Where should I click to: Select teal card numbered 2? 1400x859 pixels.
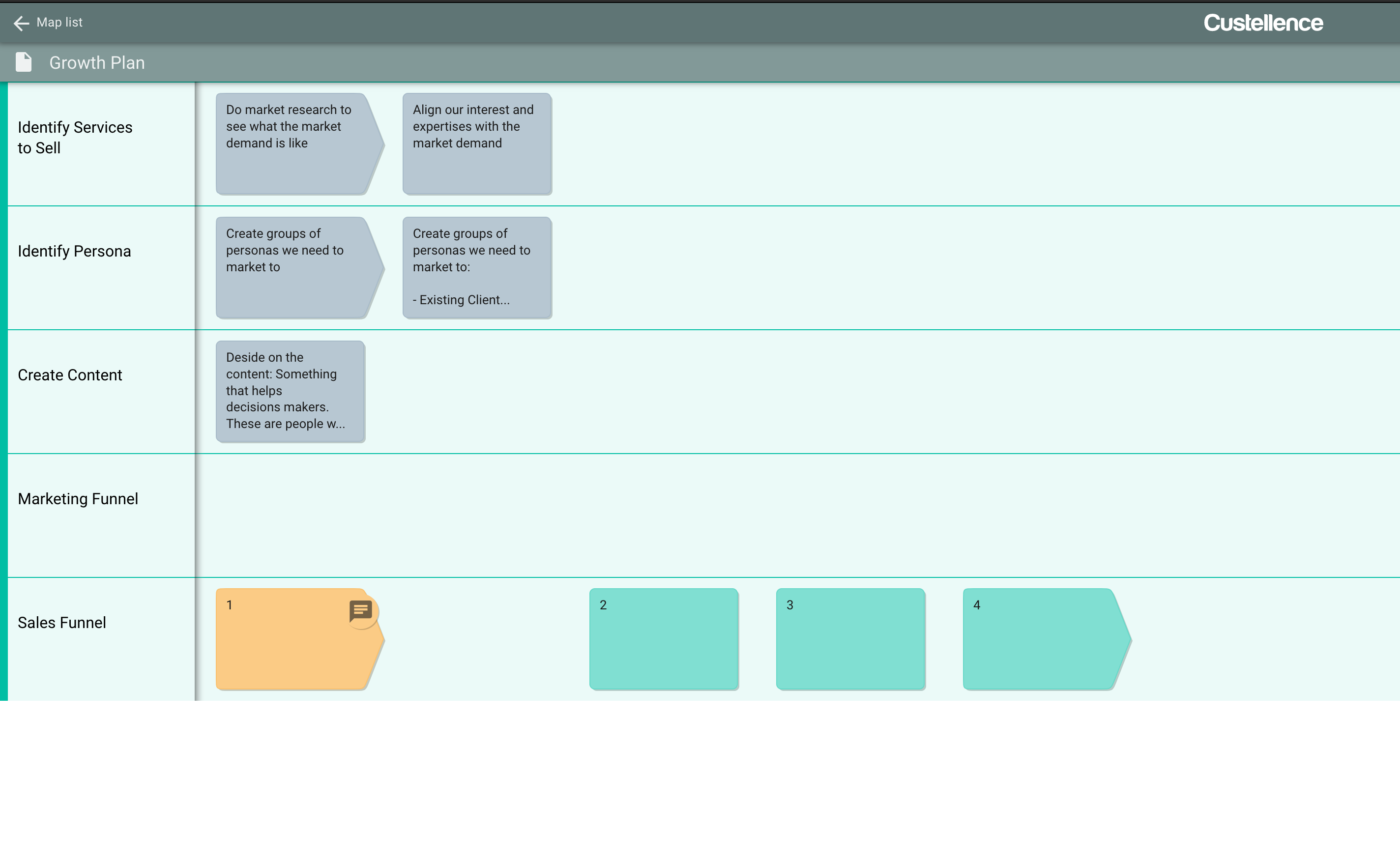tap(664, 640)
